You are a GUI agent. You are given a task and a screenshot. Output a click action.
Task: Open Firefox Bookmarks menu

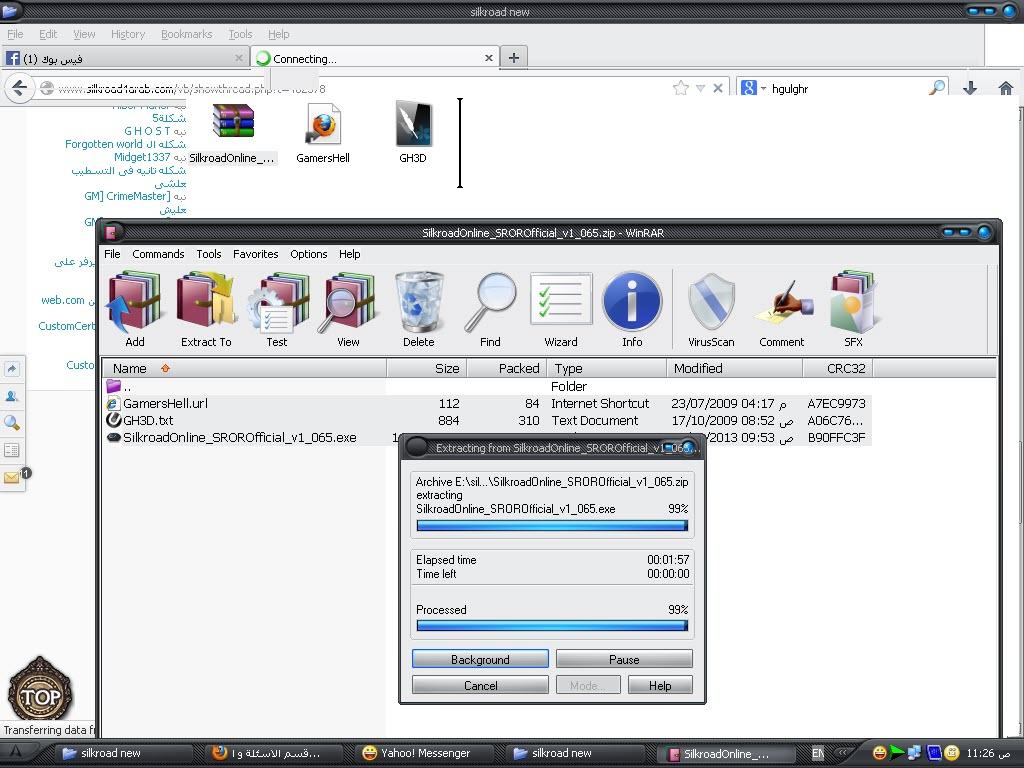click(x=187, y=34)
